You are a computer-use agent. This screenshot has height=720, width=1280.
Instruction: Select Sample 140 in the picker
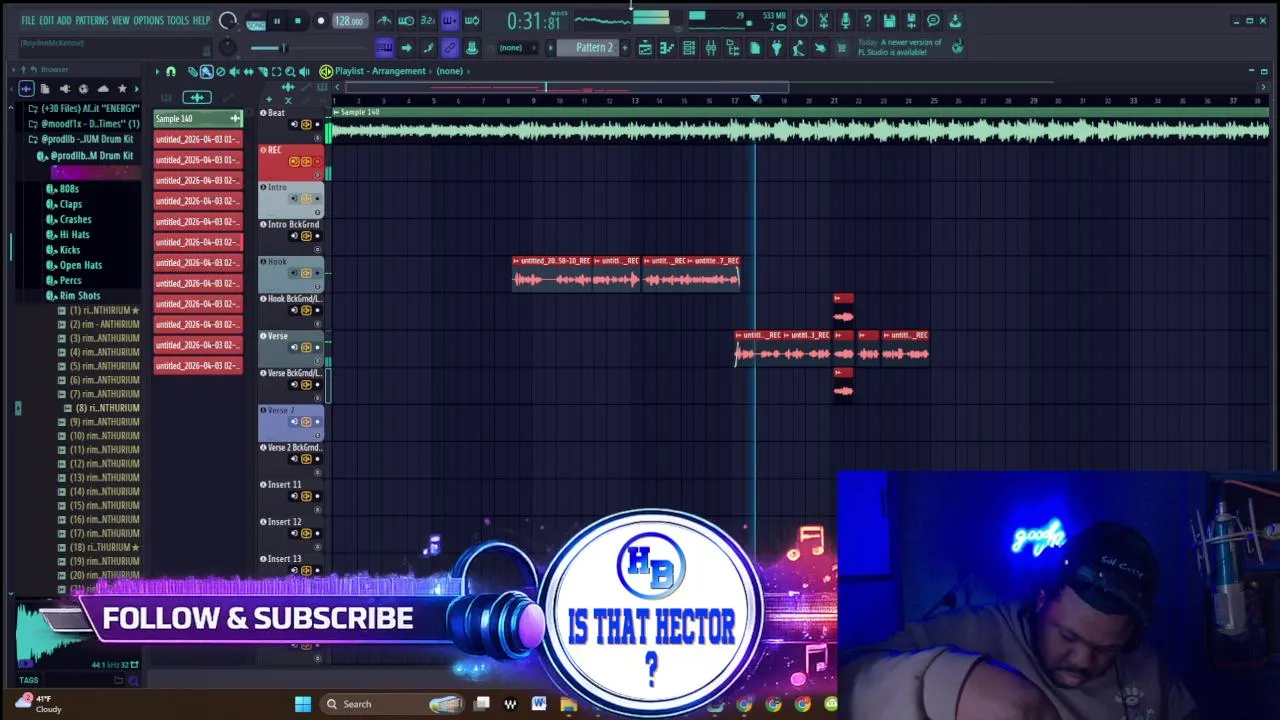pos(198,119)
